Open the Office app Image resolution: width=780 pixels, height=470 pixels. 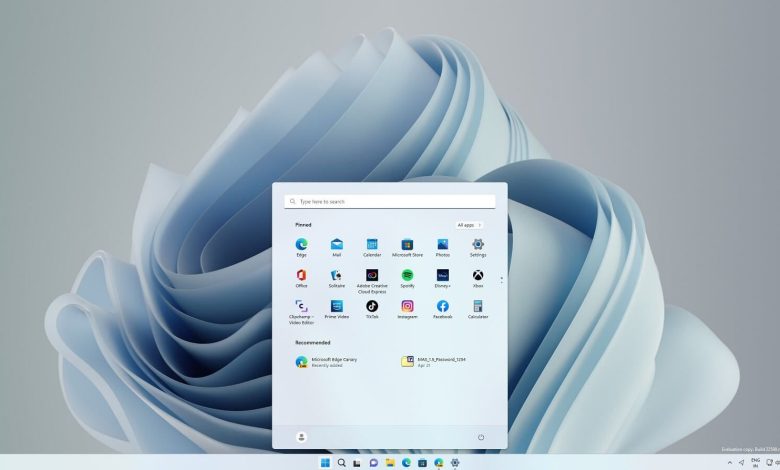pos(301,279)
